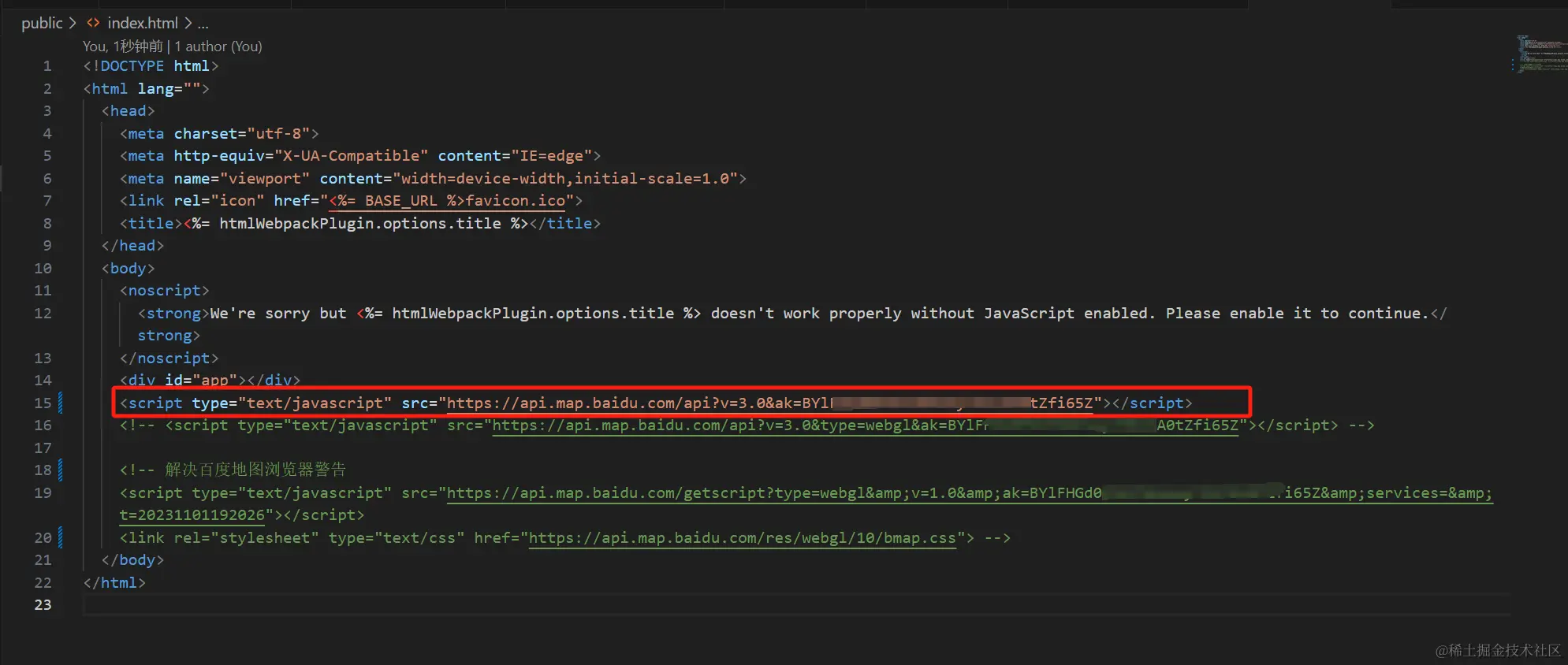Click 'htmlWebpackPlugin.options.title' in title tag
Screen dimensions: 1568x665
point(360,224)
